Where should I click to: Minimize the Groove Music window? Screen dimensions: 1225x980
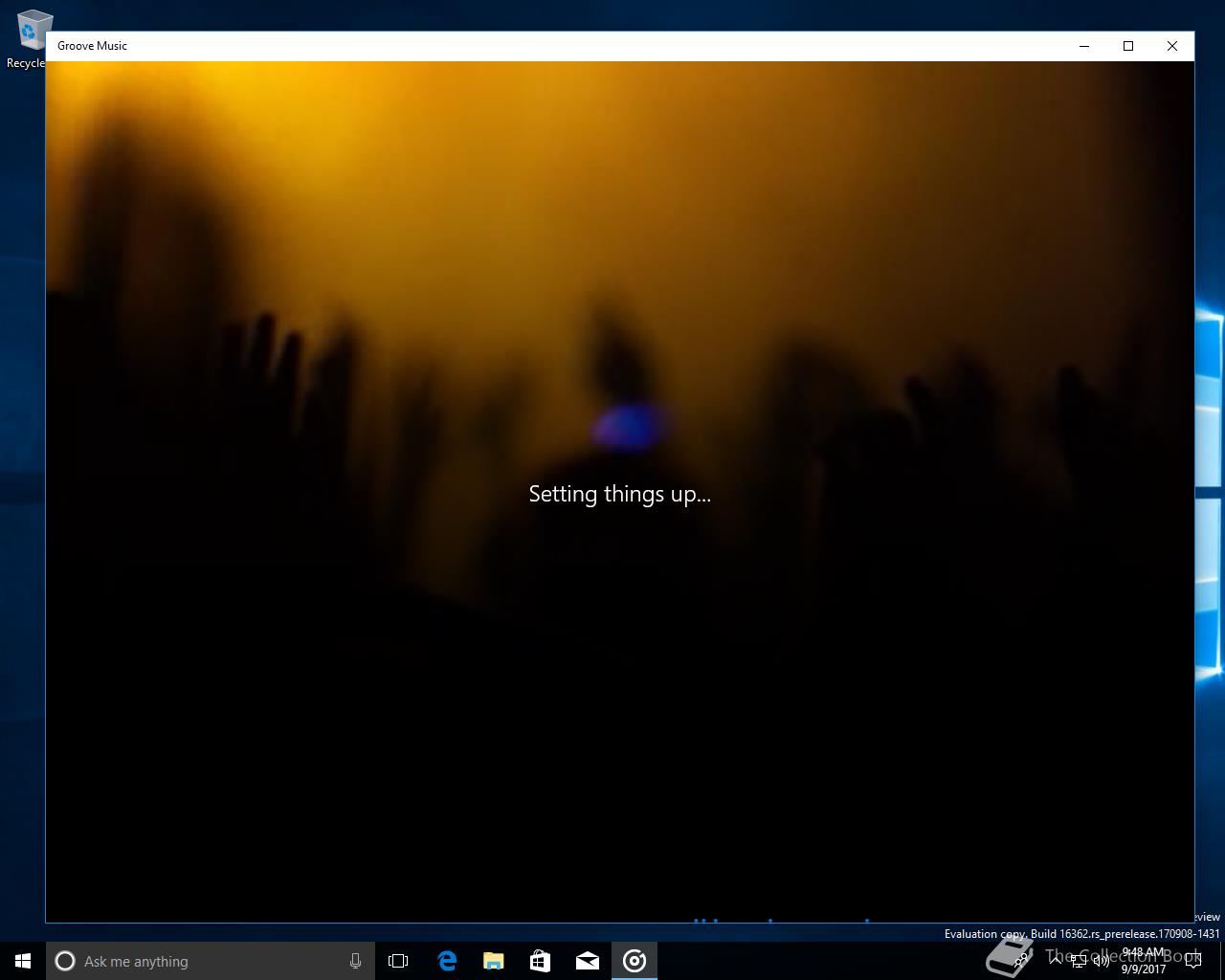coord(1084,46)
